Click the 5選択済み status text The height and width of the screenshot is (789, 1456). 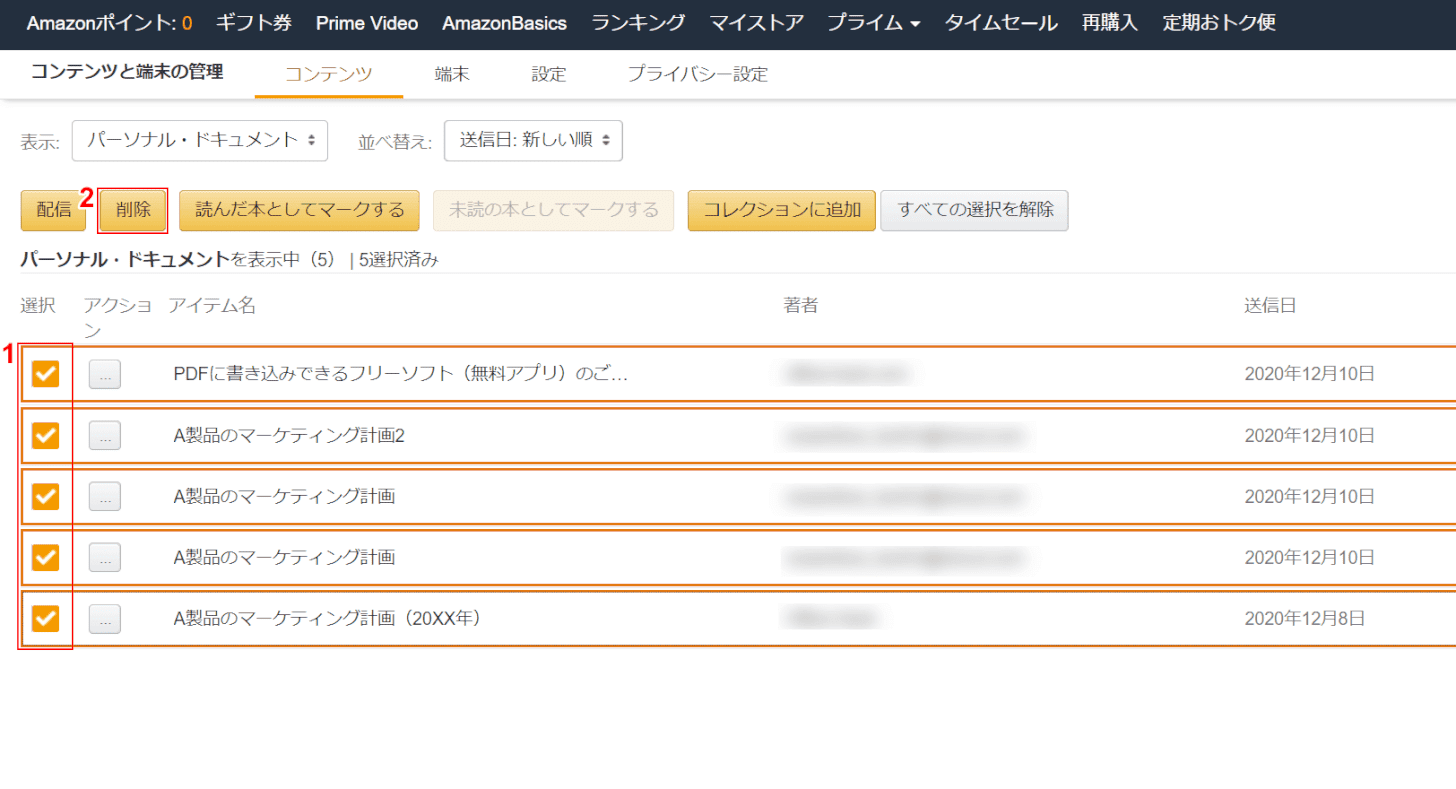click(398, 260)
